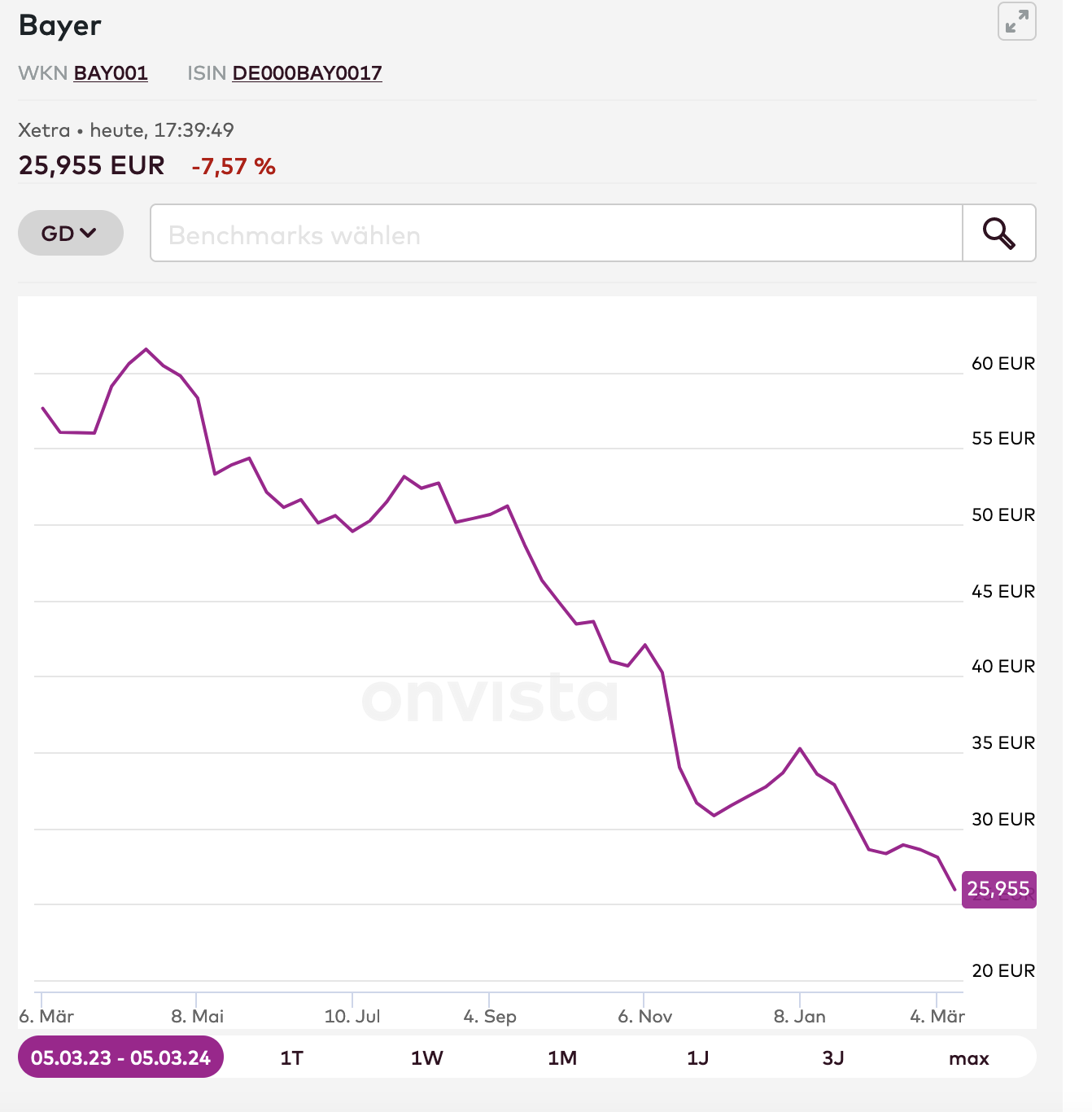Show the max chart history
Viewport: 1092px width, 1112px height.
[x=968, y=1058]
